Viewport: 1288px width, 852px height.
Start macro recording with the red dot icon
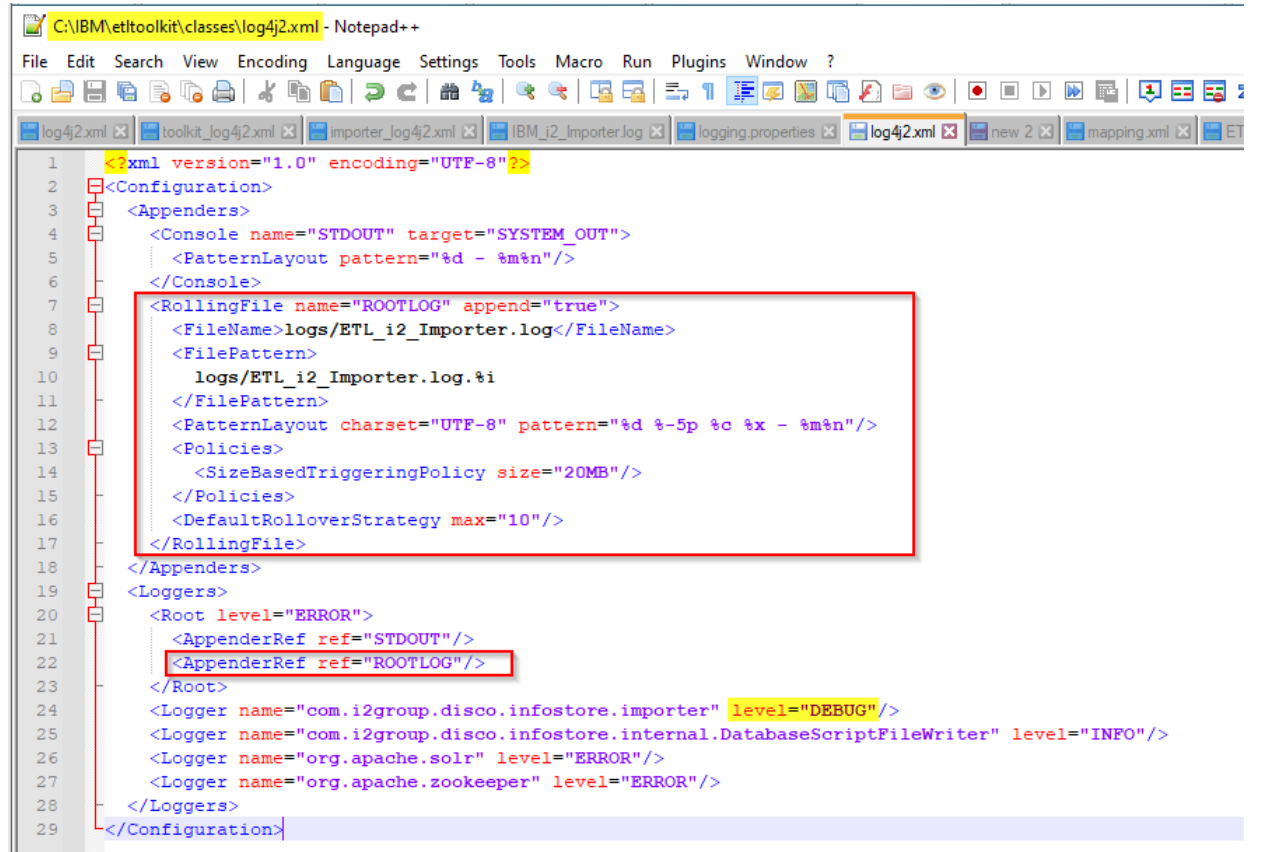(x=977, y=92)
